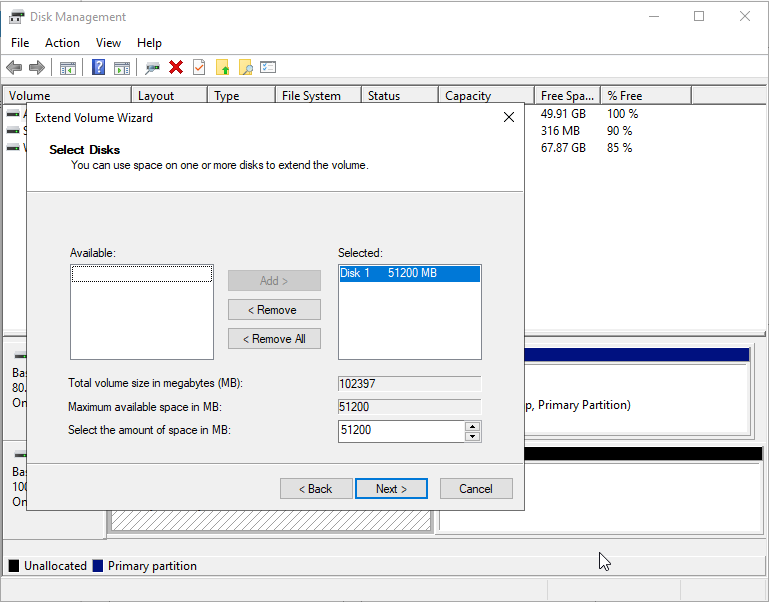Image resolution: width=769 pixels, height=602 pixels.
Task: Increase space amount with spinner up arrow
Action: click(x=473, y=426)
